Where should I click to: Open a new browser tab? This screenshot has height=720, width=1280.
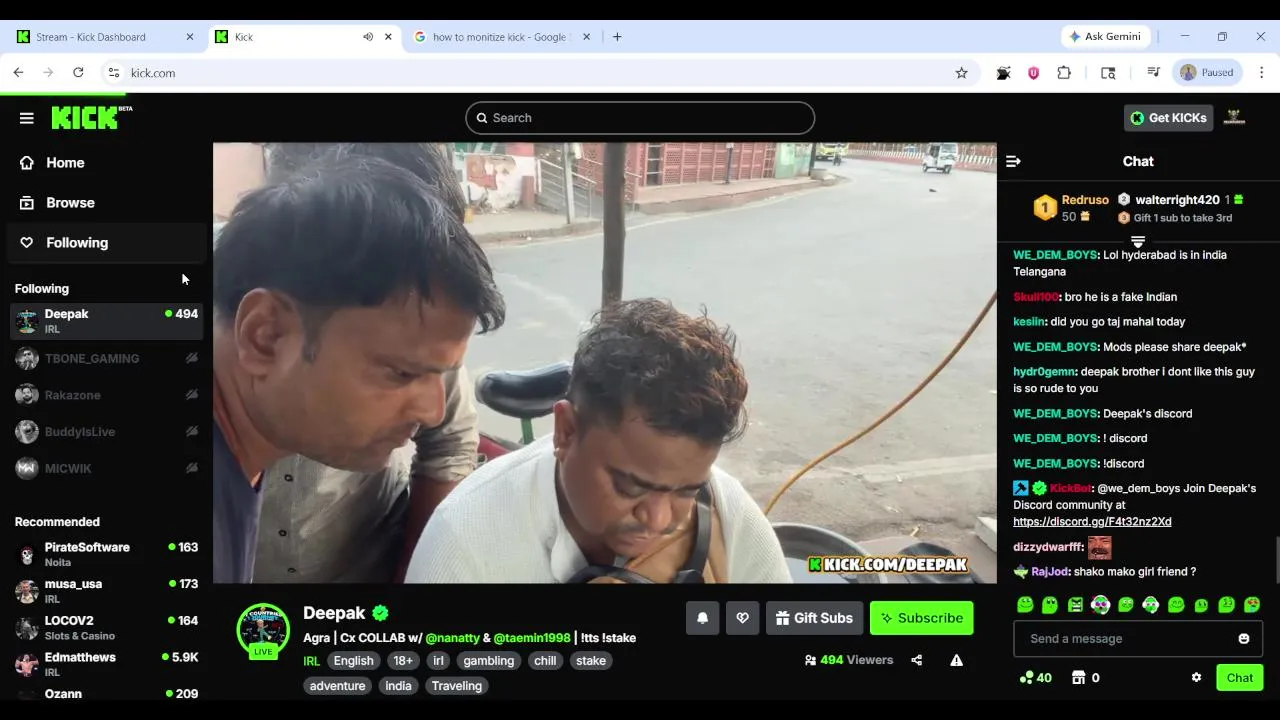click(617, 37)
